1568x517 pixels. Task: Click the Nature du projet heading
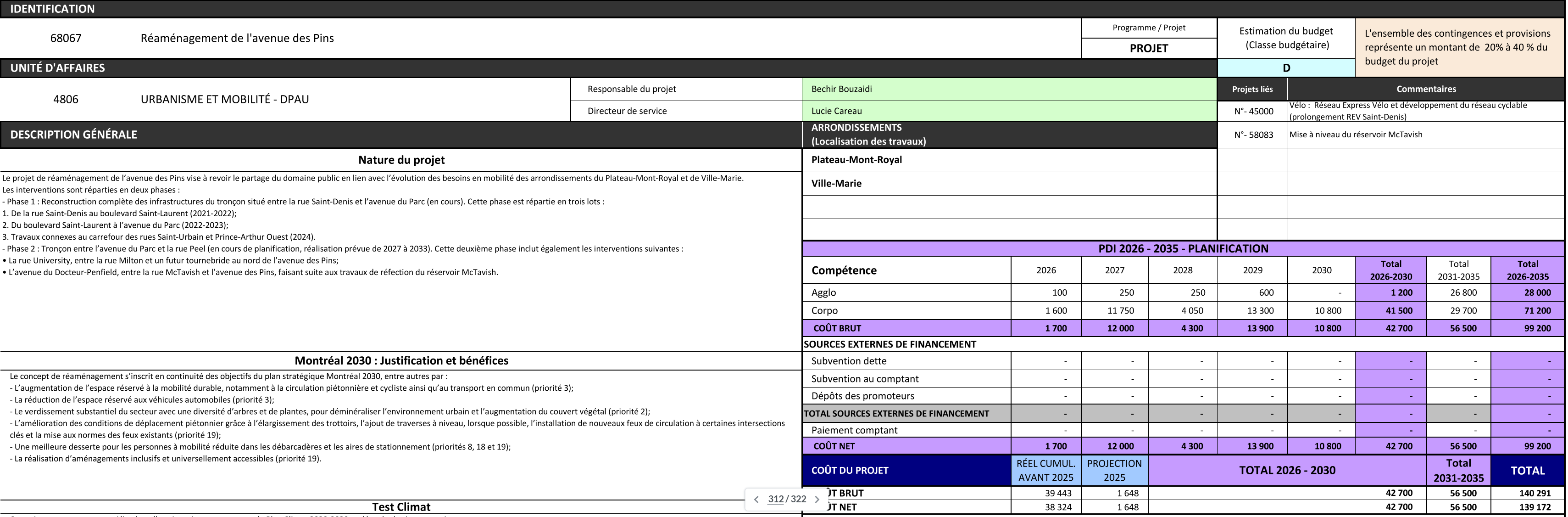pyautogui.click(x=401, y=160)
